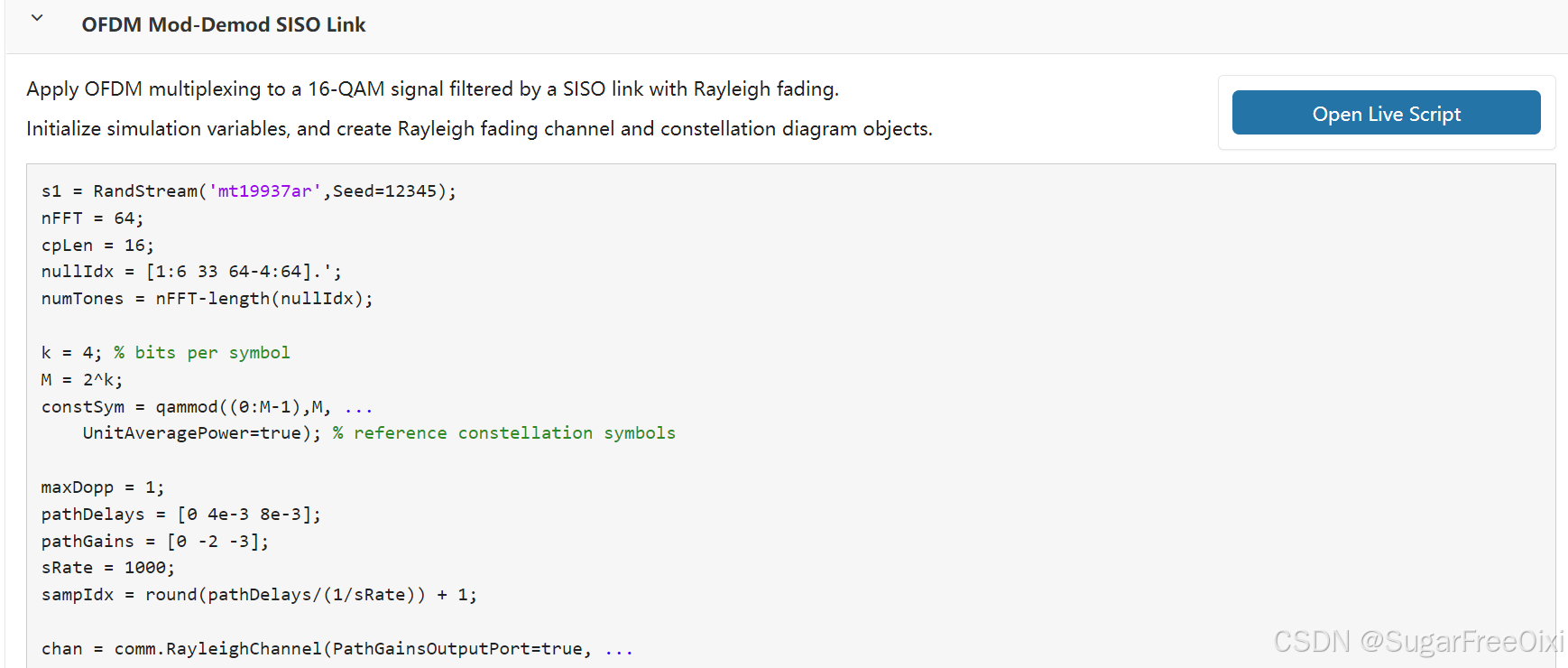Click the code line 's1 = RandStream'

click(249, 191)
